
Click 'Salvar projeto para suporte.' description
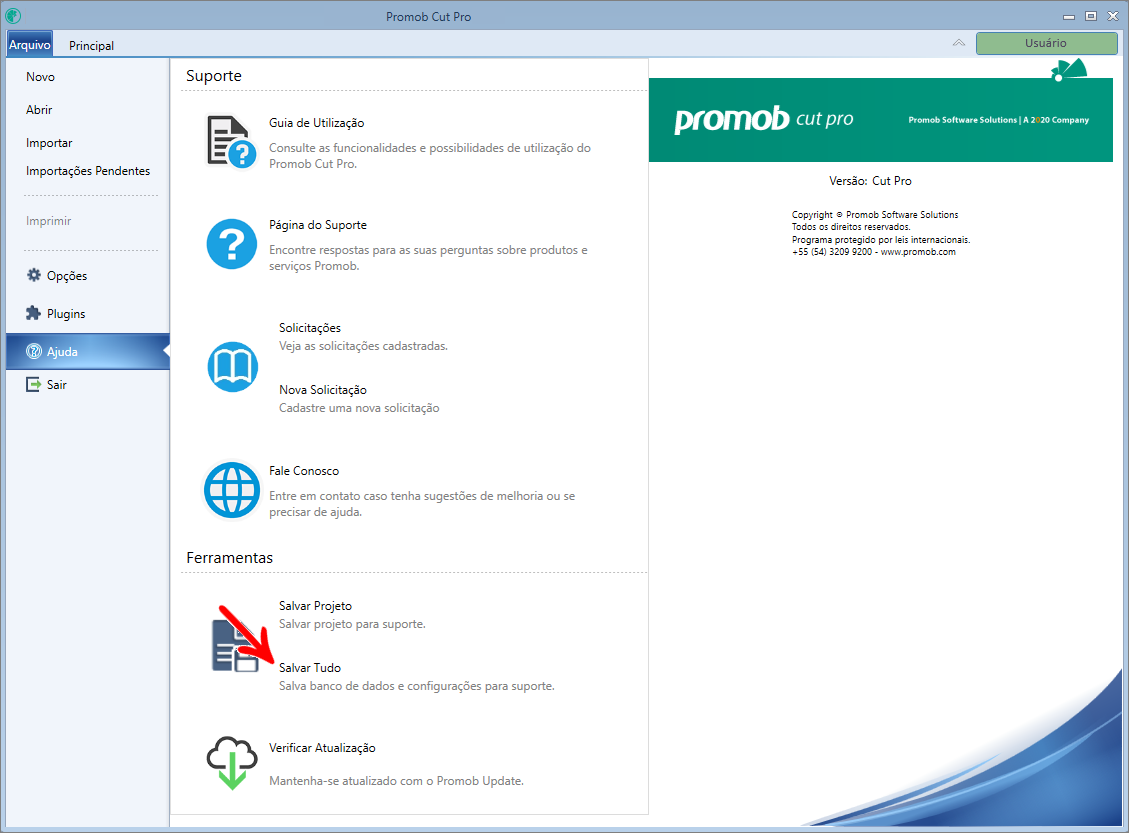[x=352, y=624]
